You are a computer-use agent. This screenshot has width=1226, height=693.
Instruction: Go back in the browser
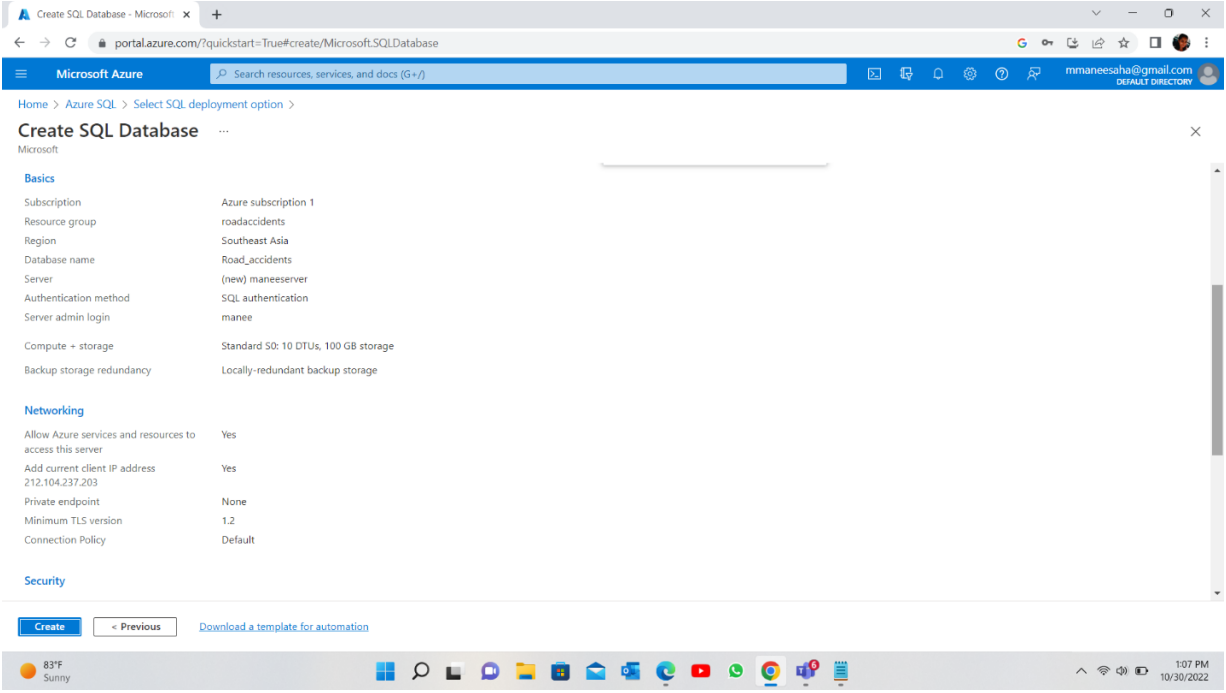pyautogui.click(x=19, y=43)
